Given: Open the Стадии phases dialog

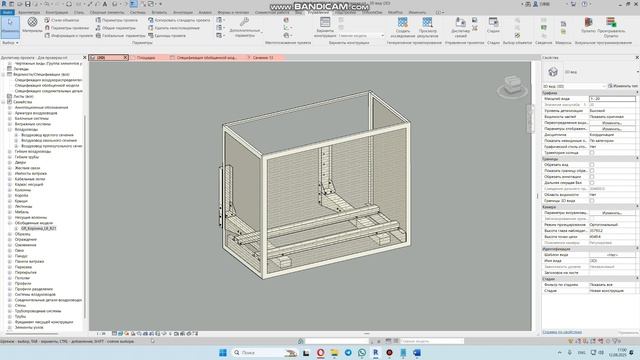Looking at the screenshot, I should [493, 24].
